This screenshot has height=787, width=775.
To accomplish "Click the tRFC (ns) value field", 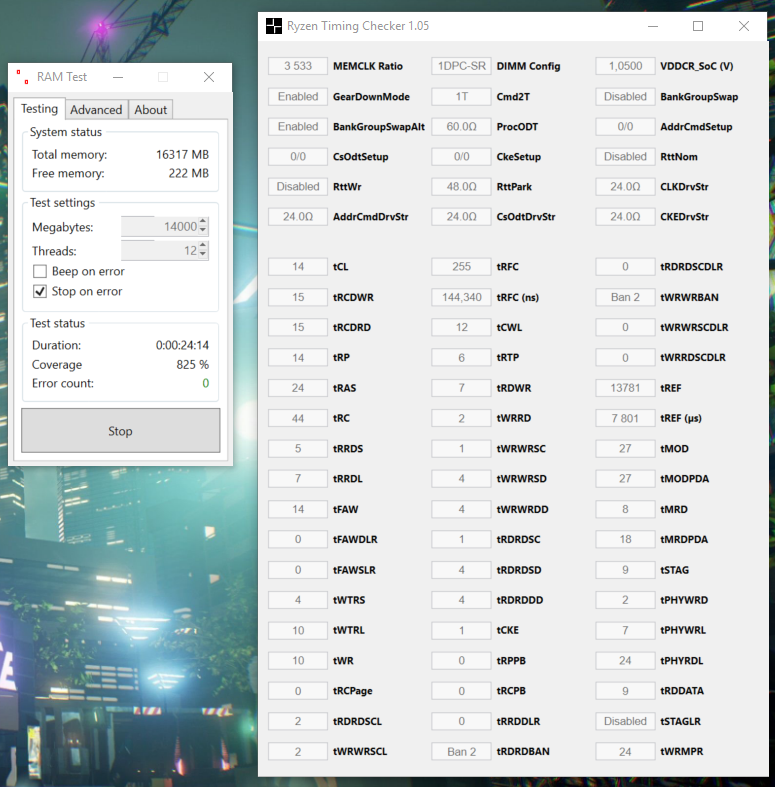I will [x=461, y=297].
